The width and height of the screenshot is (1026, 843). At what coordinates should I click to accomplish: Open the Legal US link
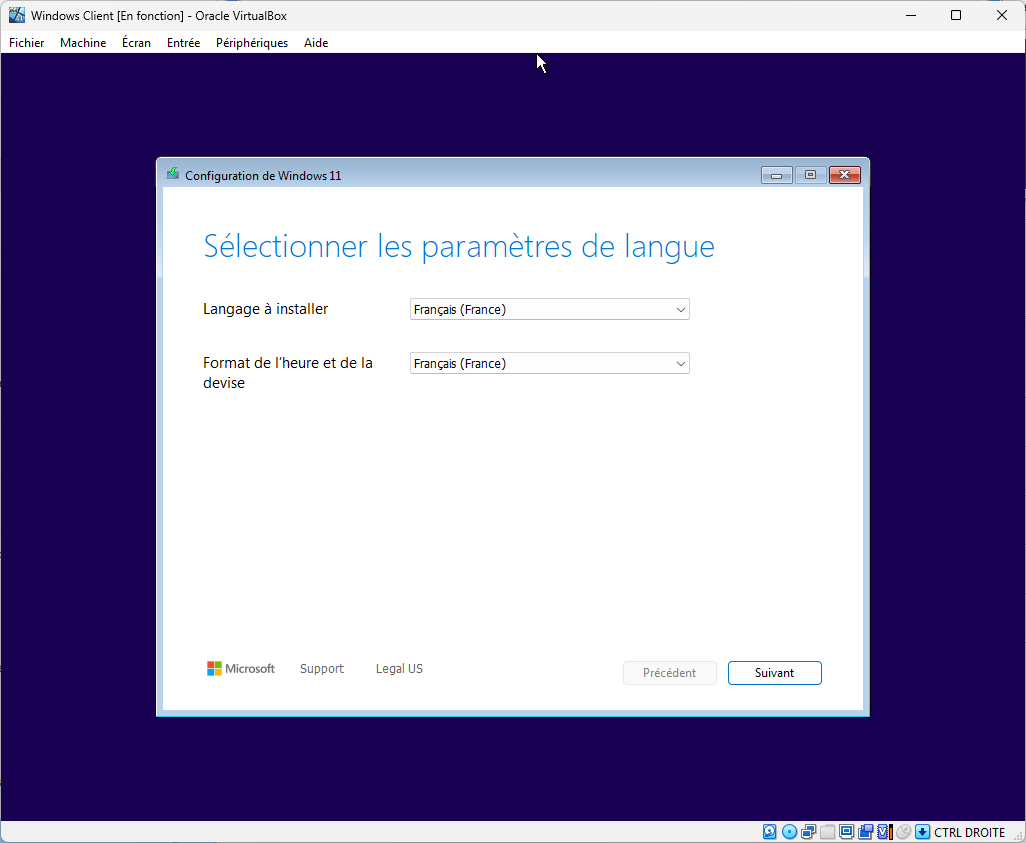click(x=399, y=668)
